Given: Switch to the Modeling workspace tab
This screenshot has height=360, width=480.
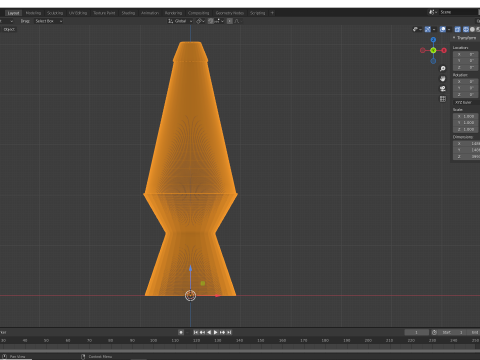Looking at the screenshot, I should tap(33, 13).
